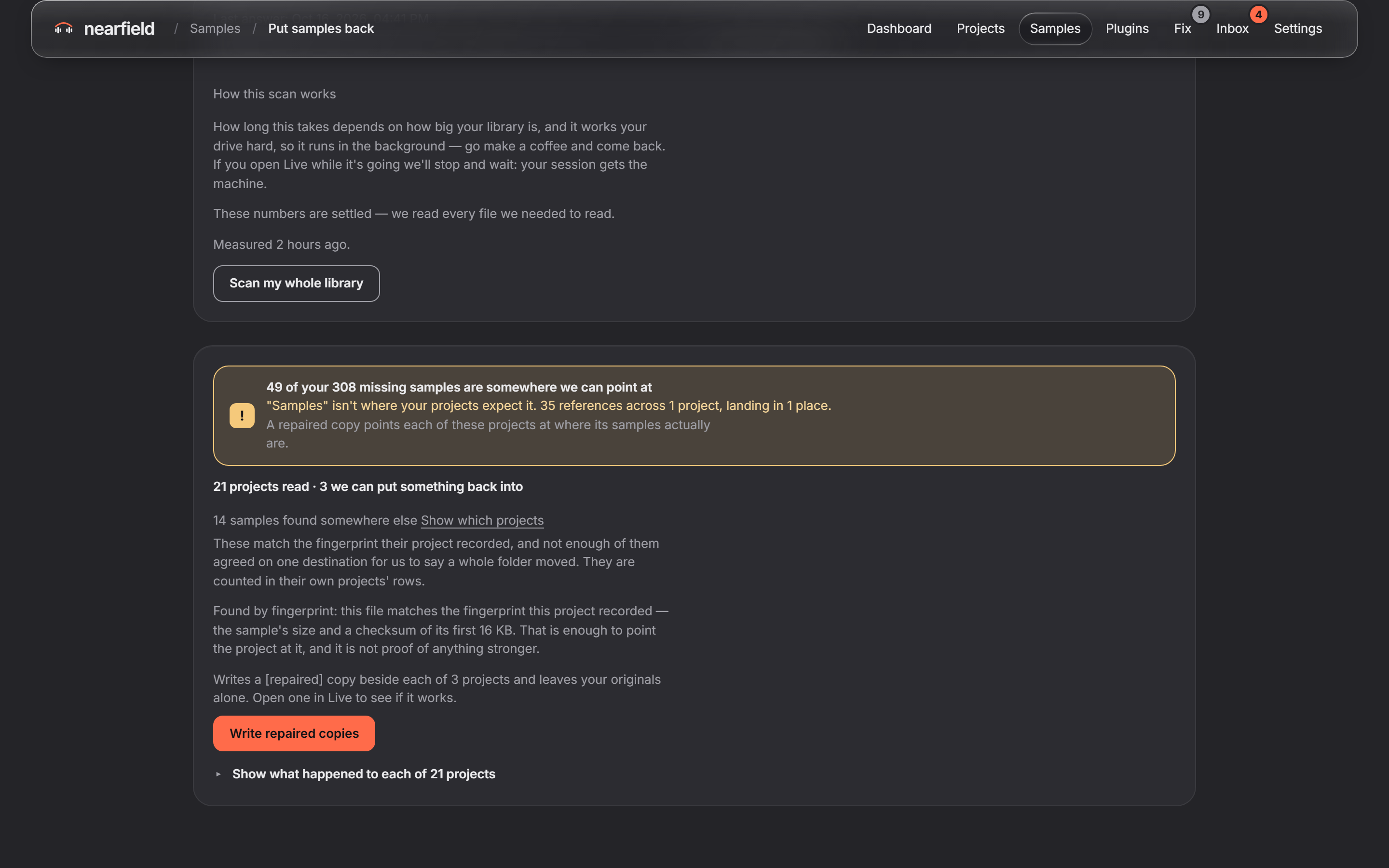The height and width of the screenshot is (868, 1389).
Task: Show what happened to each of 21 projects
Action: [363, 774]
